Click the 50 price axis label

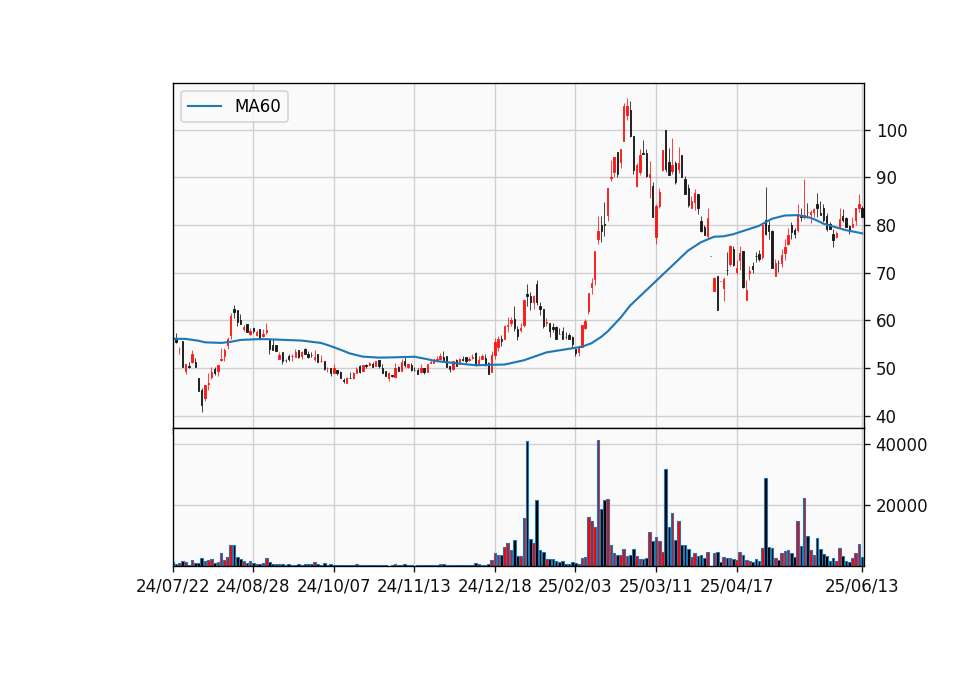tap(887, 369)
